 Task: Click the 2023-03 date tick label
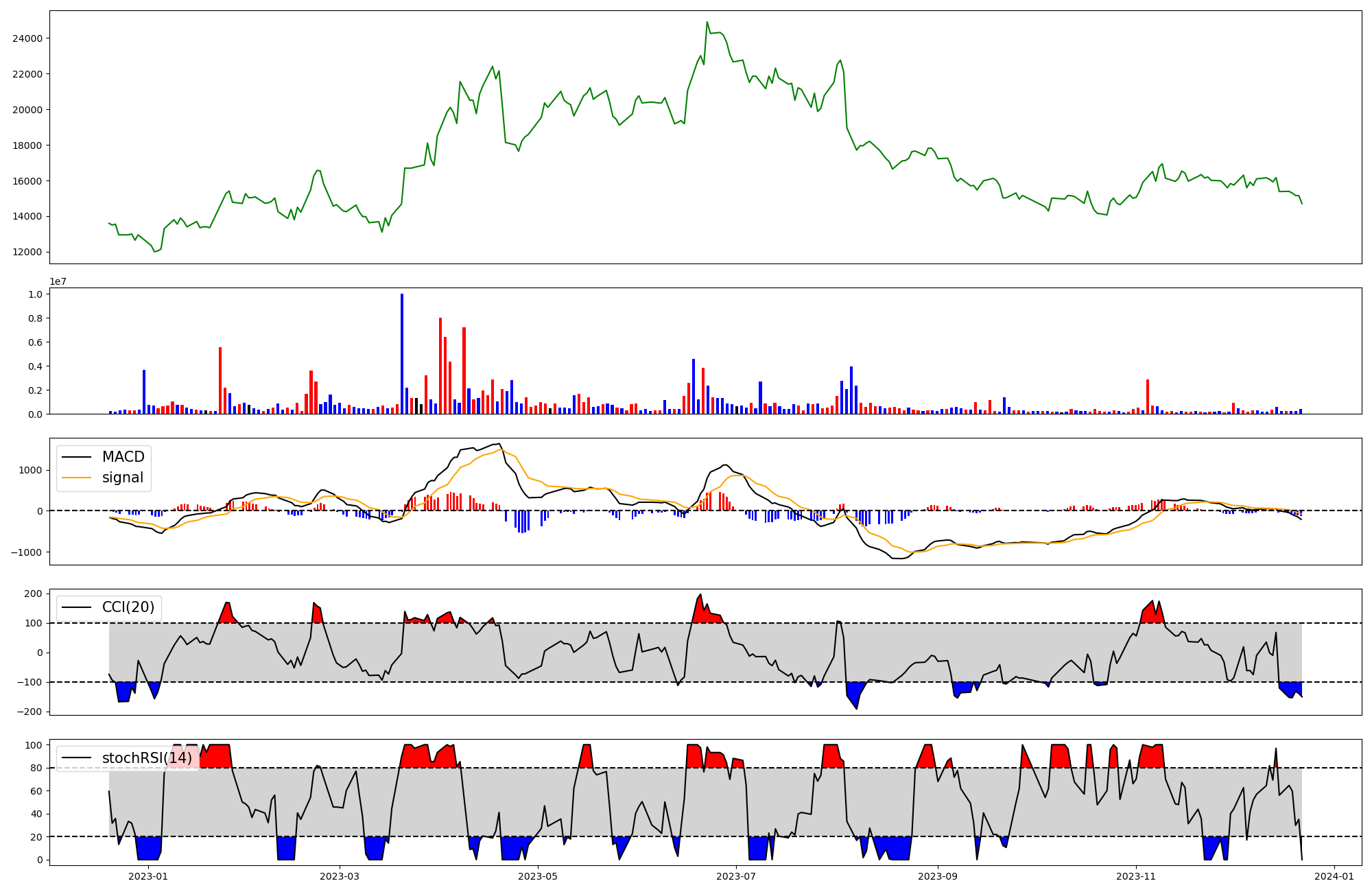coord(340,876)
